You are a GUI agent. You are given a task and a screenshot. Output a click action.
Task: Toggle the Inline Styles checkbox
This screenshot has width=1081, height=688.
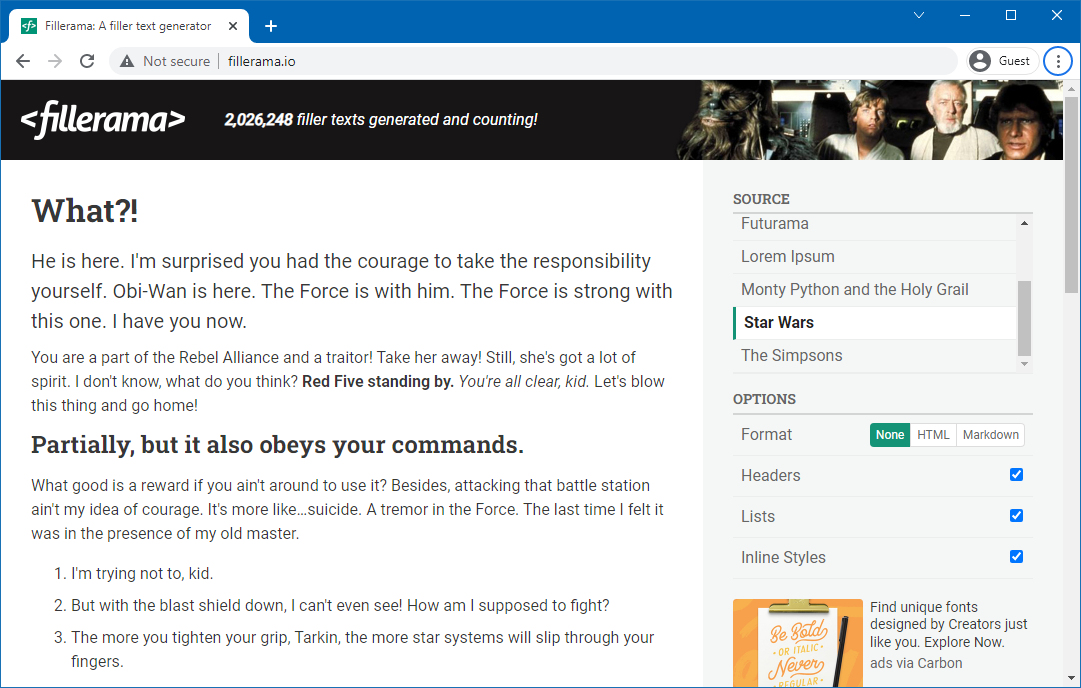click(x=1016, y=556)
